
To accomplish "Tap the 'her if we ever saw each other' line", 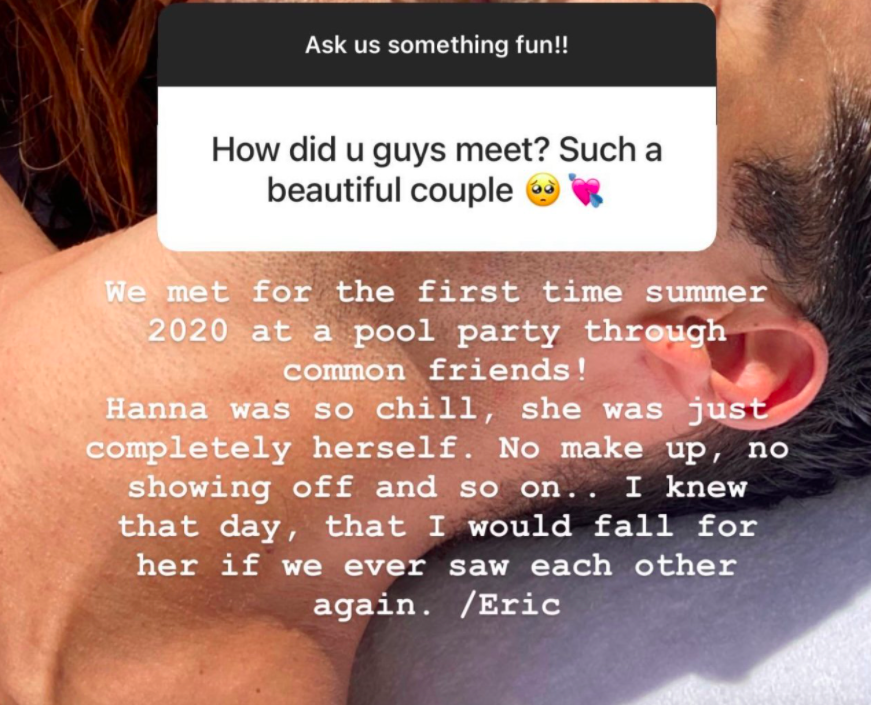I will (437, 567).
